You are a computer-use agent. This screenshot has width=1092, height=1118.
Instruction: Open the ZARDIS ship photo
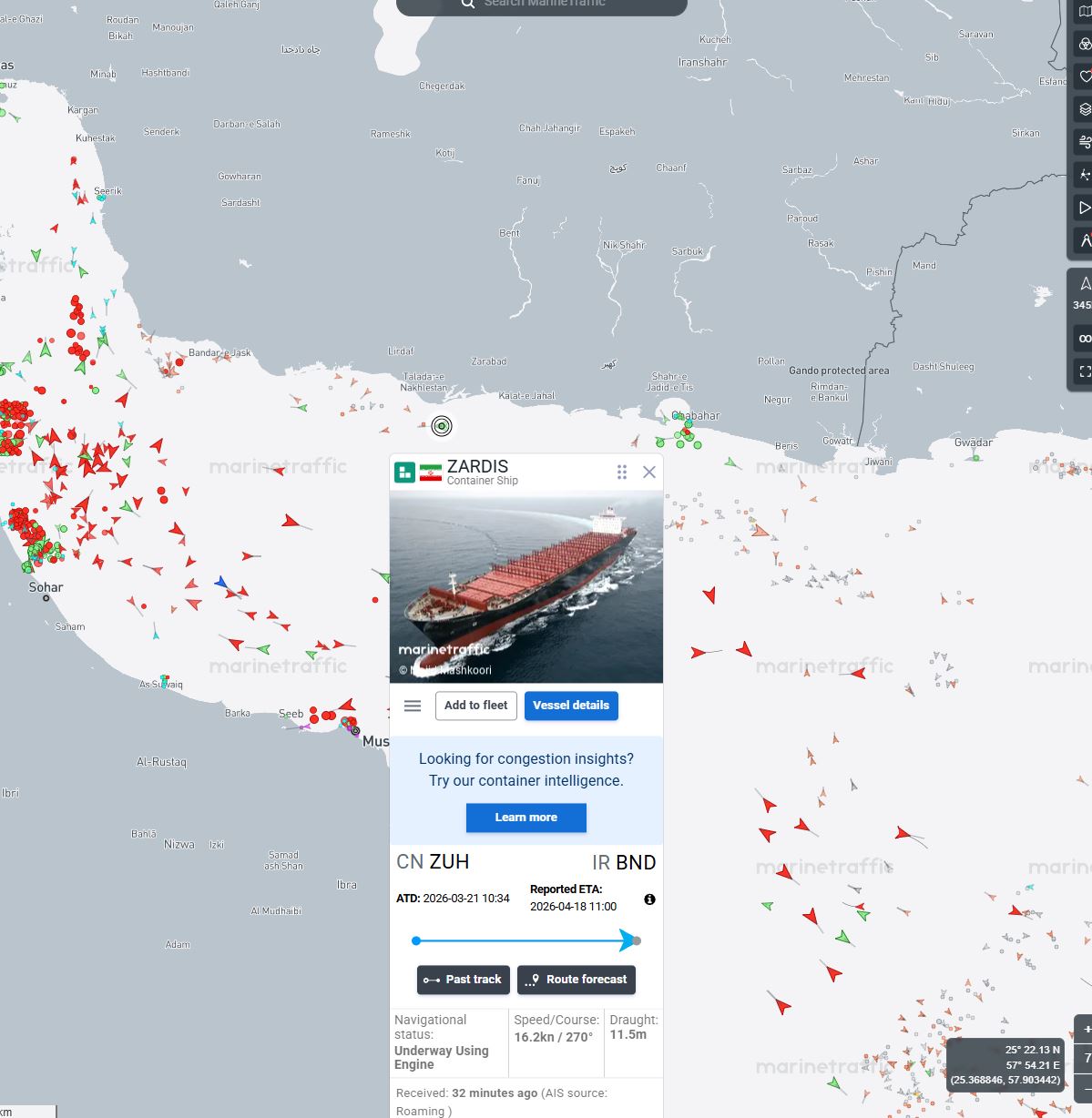(526, 587)
